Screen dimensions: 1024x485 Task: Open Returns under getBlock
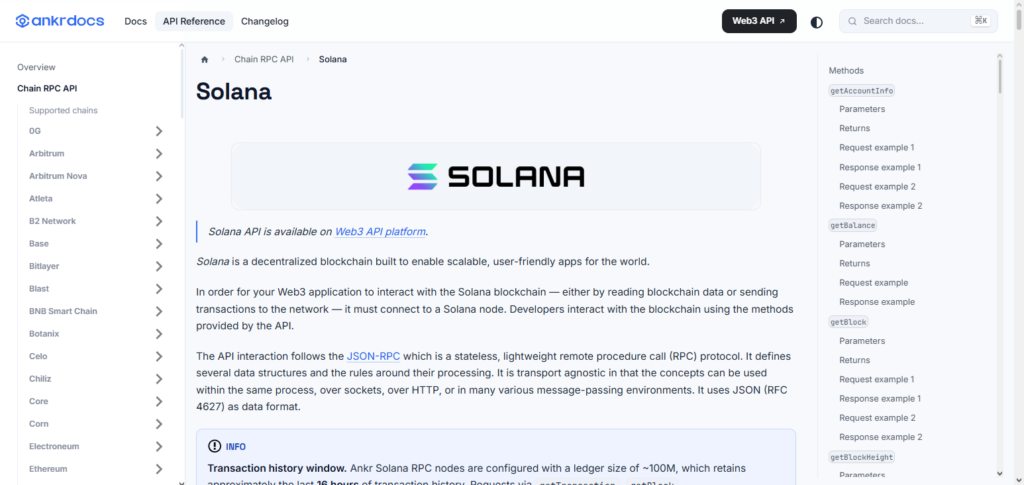pos(854,360)
